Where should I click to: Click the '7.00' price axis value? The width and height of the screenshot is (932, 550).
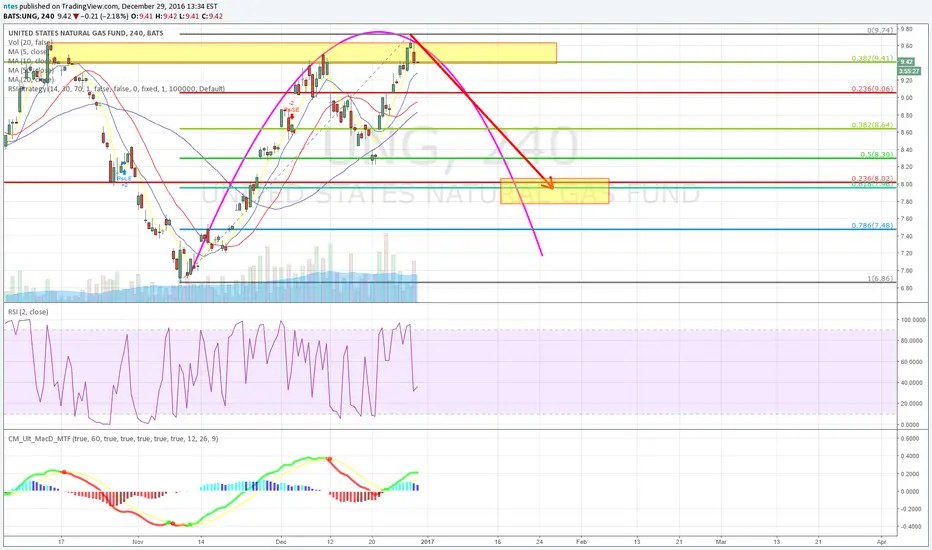[906, 271]
